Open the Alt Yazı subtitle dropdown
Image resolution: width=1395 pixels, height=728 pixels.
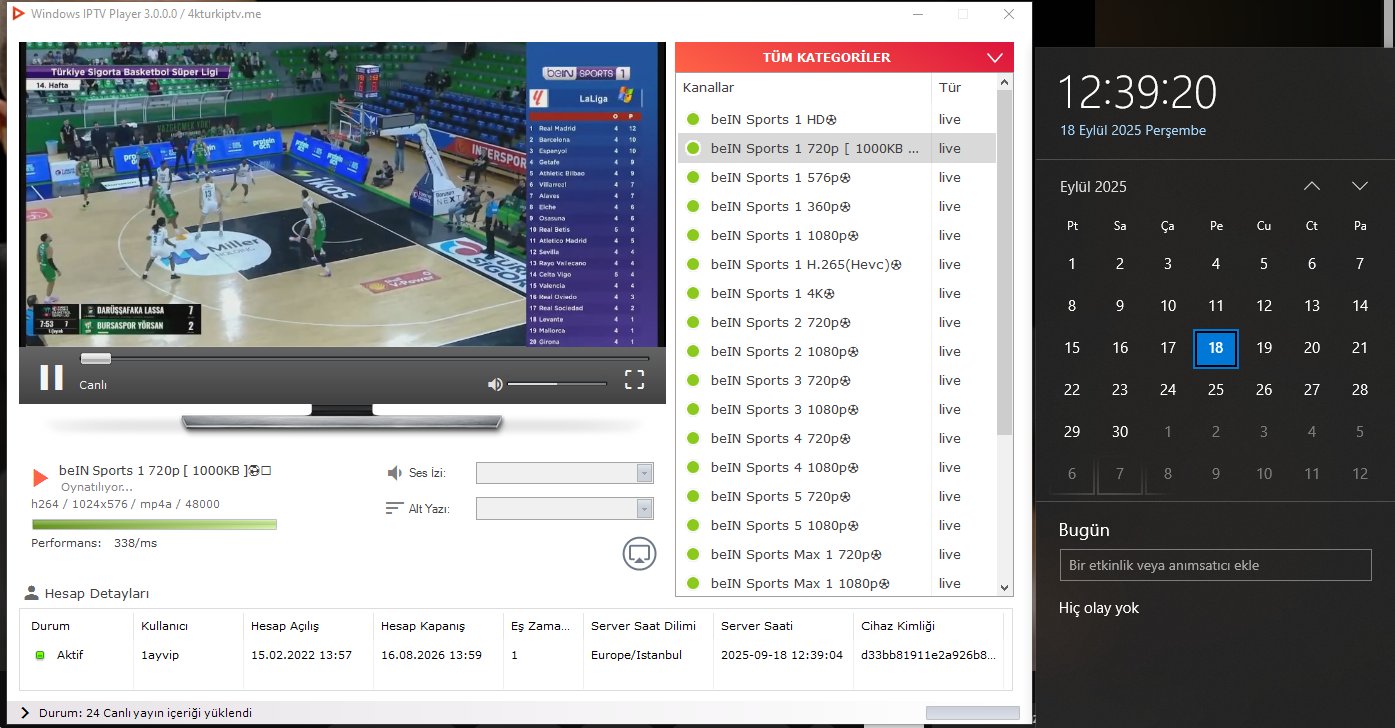coord(565,508)
